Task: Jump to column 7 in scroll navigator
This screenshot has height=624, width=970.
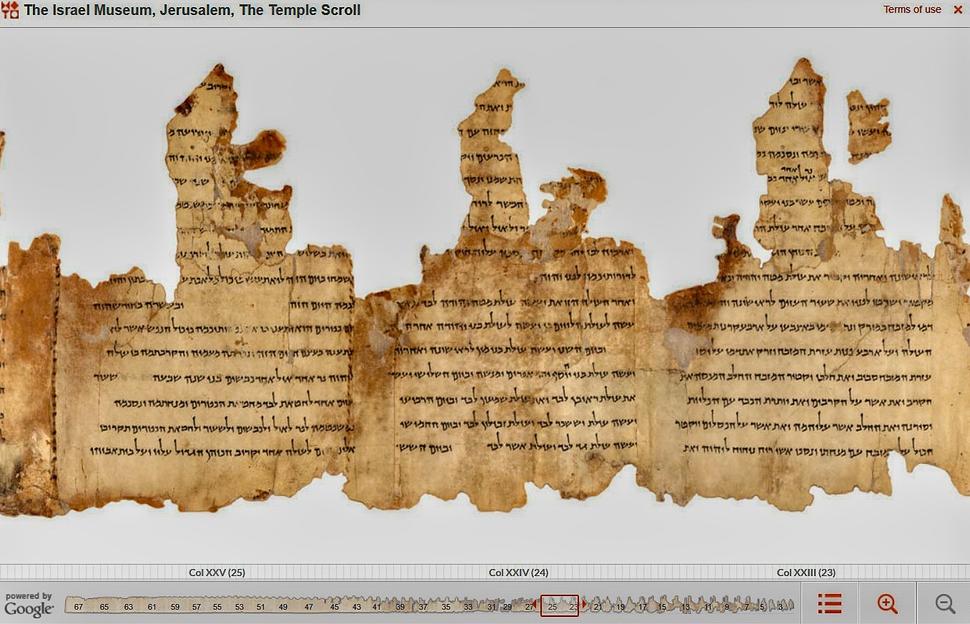Action: coord(746,607)
